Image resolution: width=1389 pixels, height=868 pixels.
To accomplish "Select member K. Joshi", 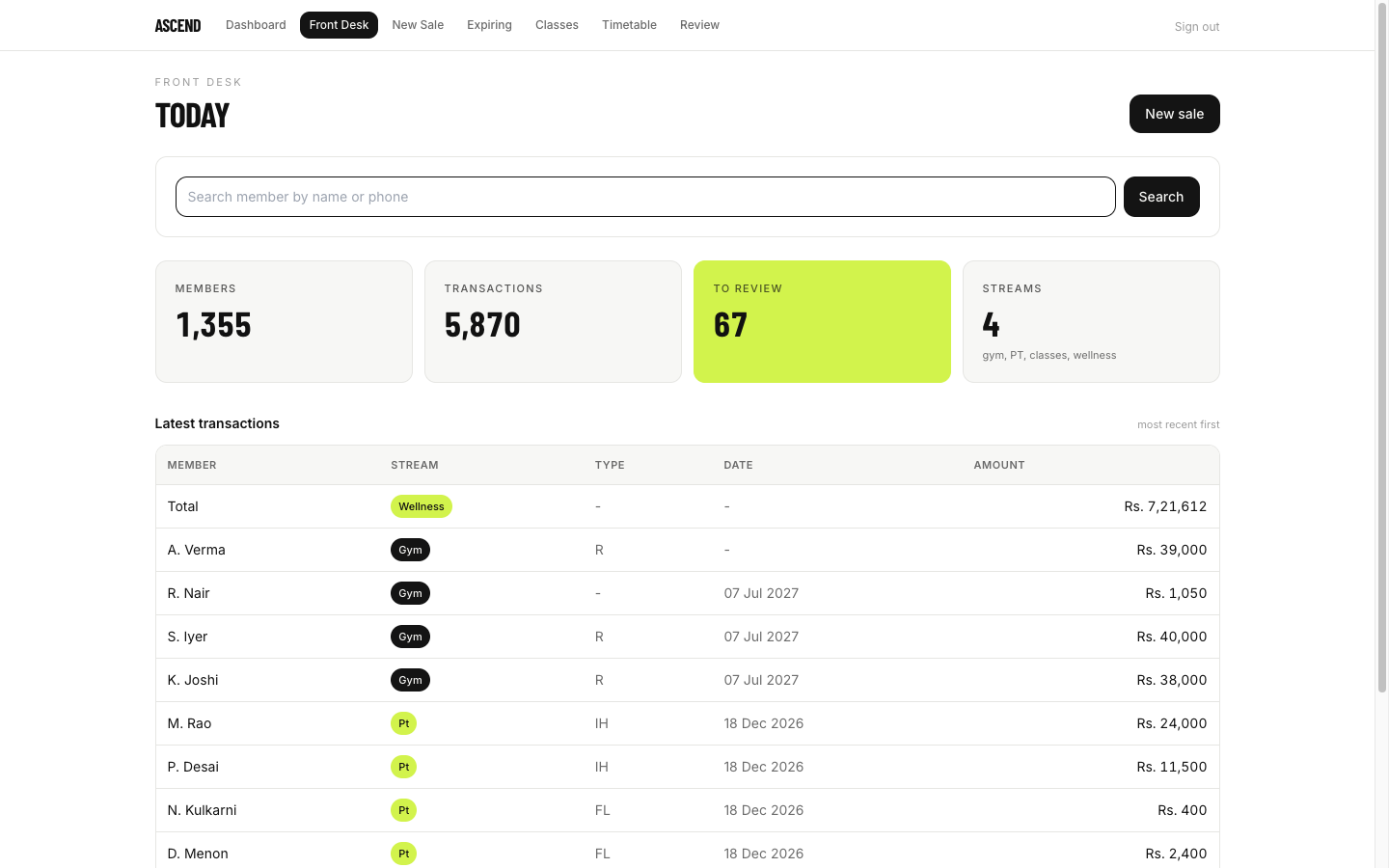I will [193, 680].
